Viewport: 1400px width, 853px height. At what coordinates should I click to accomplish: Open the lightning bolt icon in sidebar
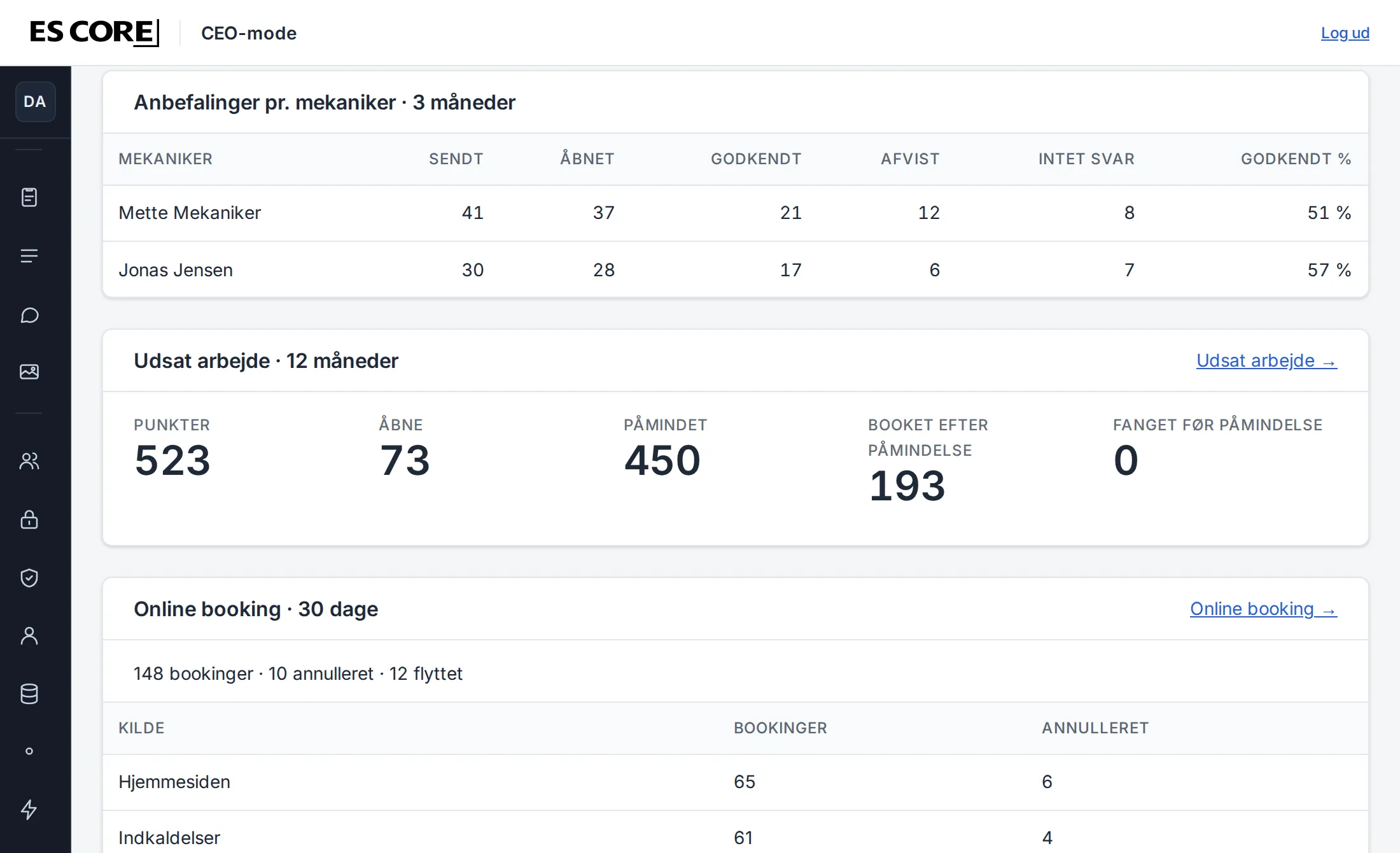[x=29, y=810]
